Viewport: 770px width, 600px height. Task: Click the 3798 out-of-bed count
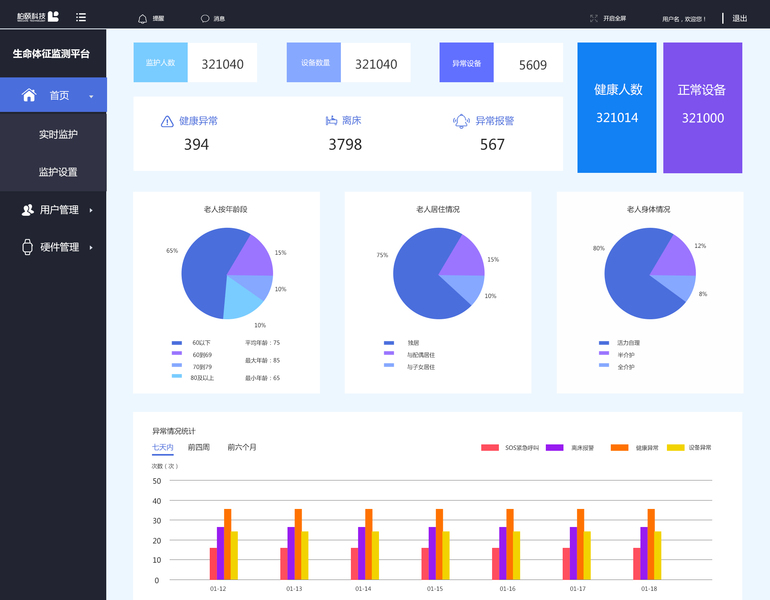[345, 144]
